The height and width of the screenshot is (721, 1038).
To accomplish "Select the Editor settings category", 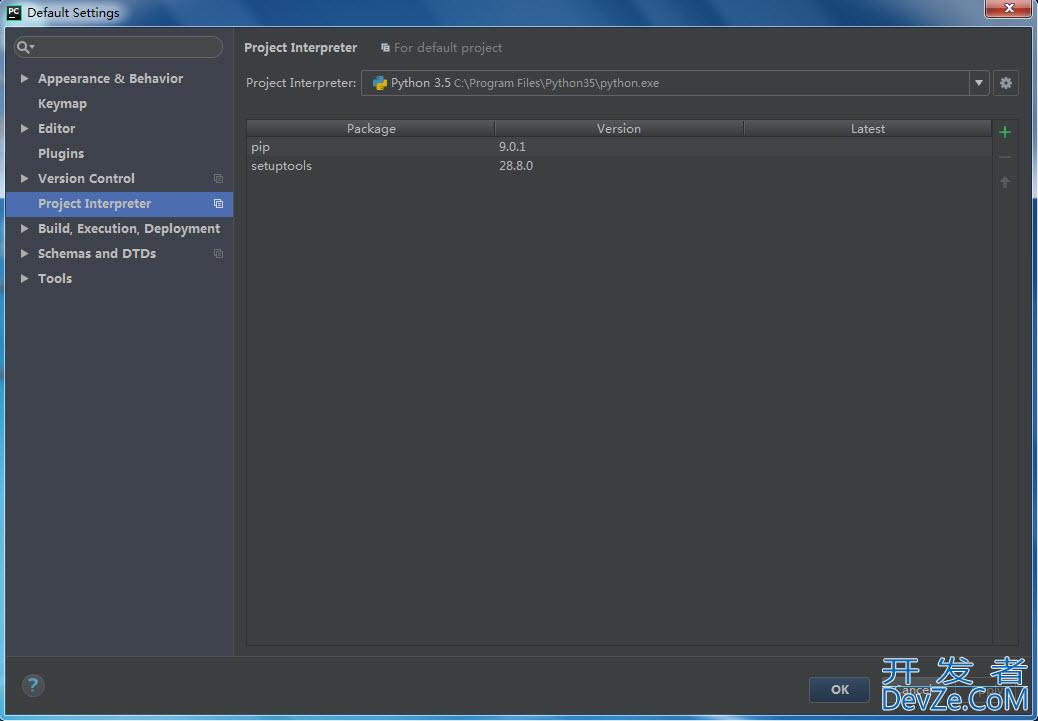I will point(56,128).
